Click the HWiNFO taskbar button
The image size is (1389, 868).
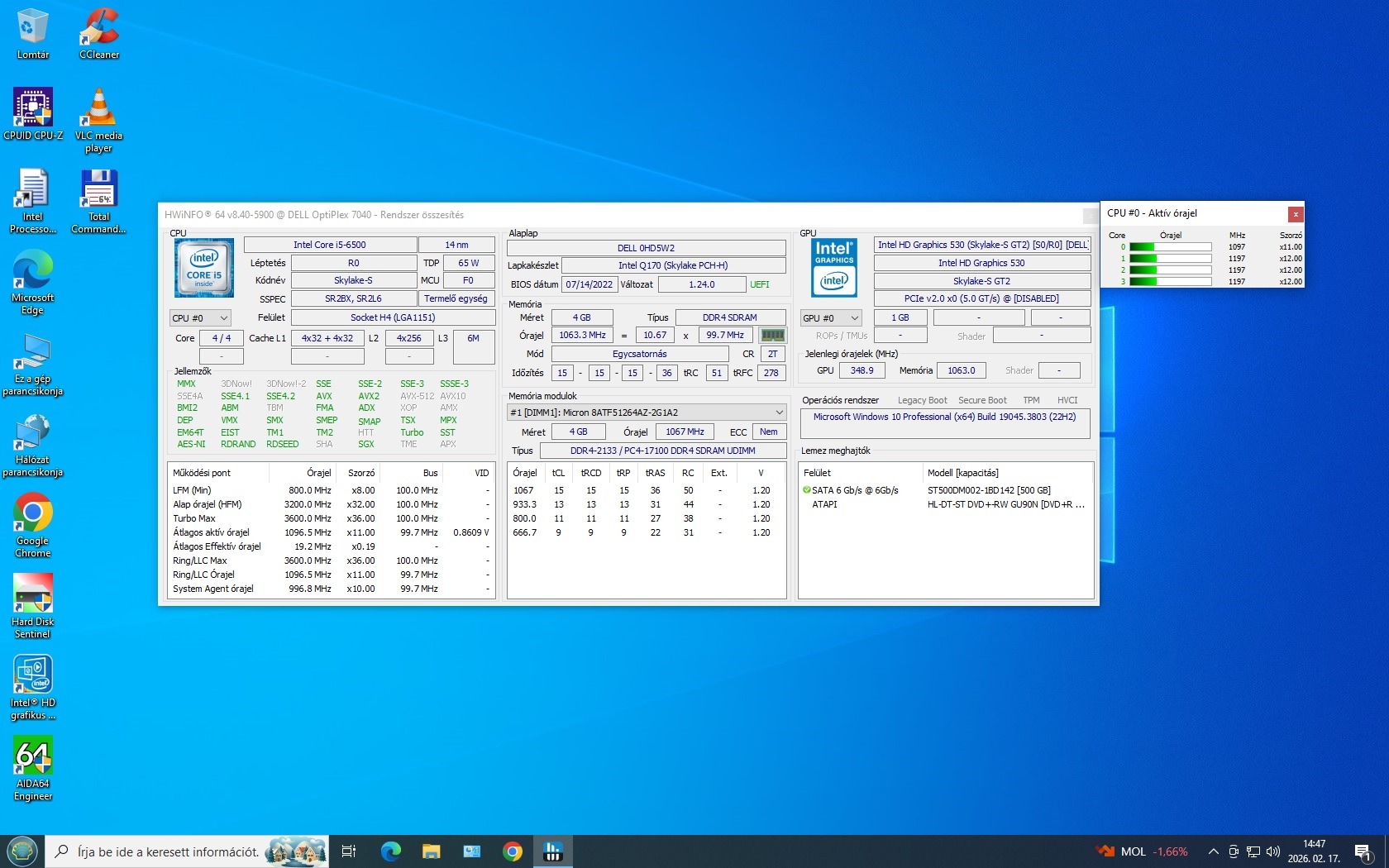point(552,851)
